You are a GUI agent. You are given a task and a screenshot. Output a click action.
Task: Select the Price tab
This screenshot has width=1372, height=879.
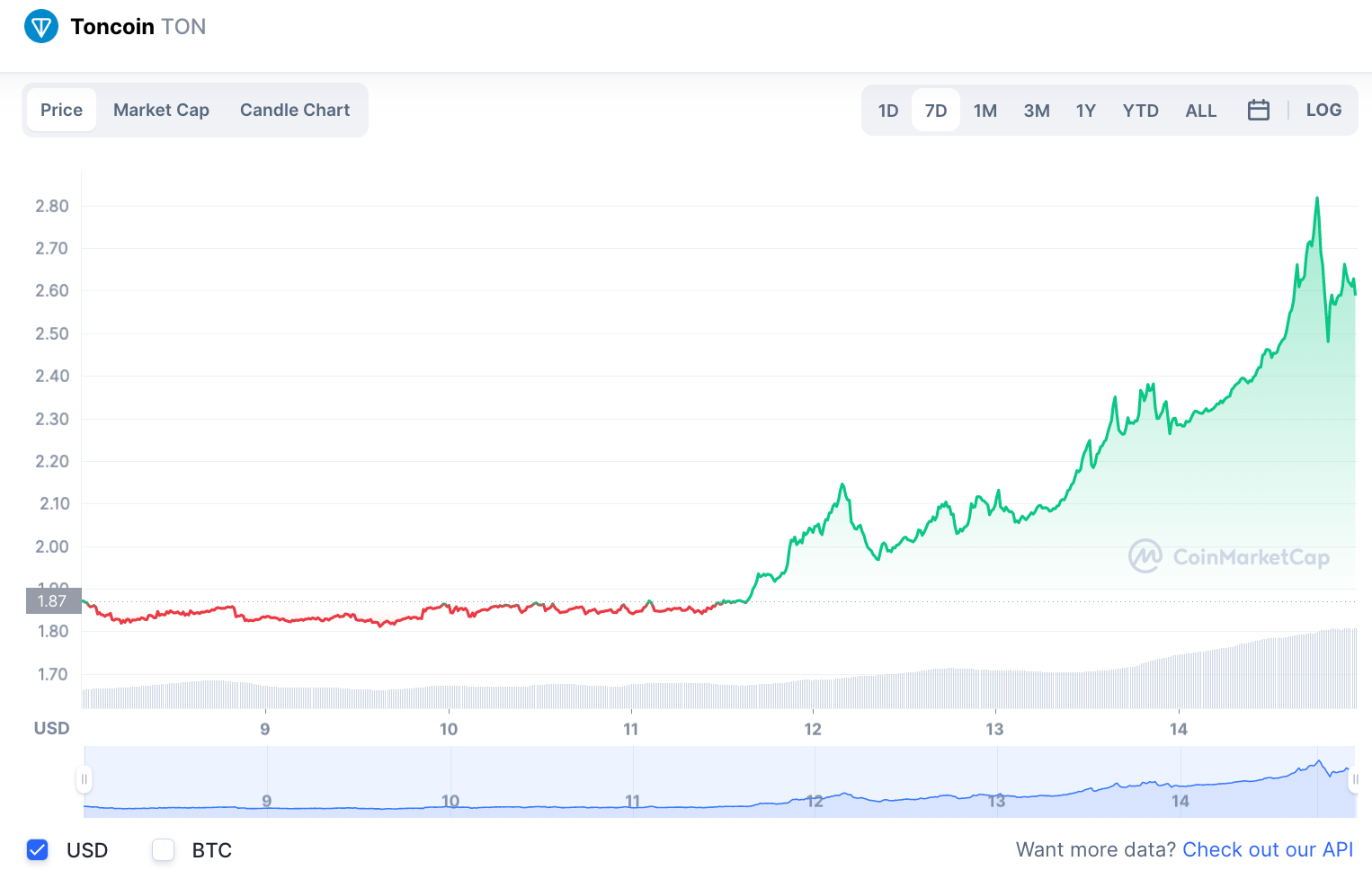point(61,110)
